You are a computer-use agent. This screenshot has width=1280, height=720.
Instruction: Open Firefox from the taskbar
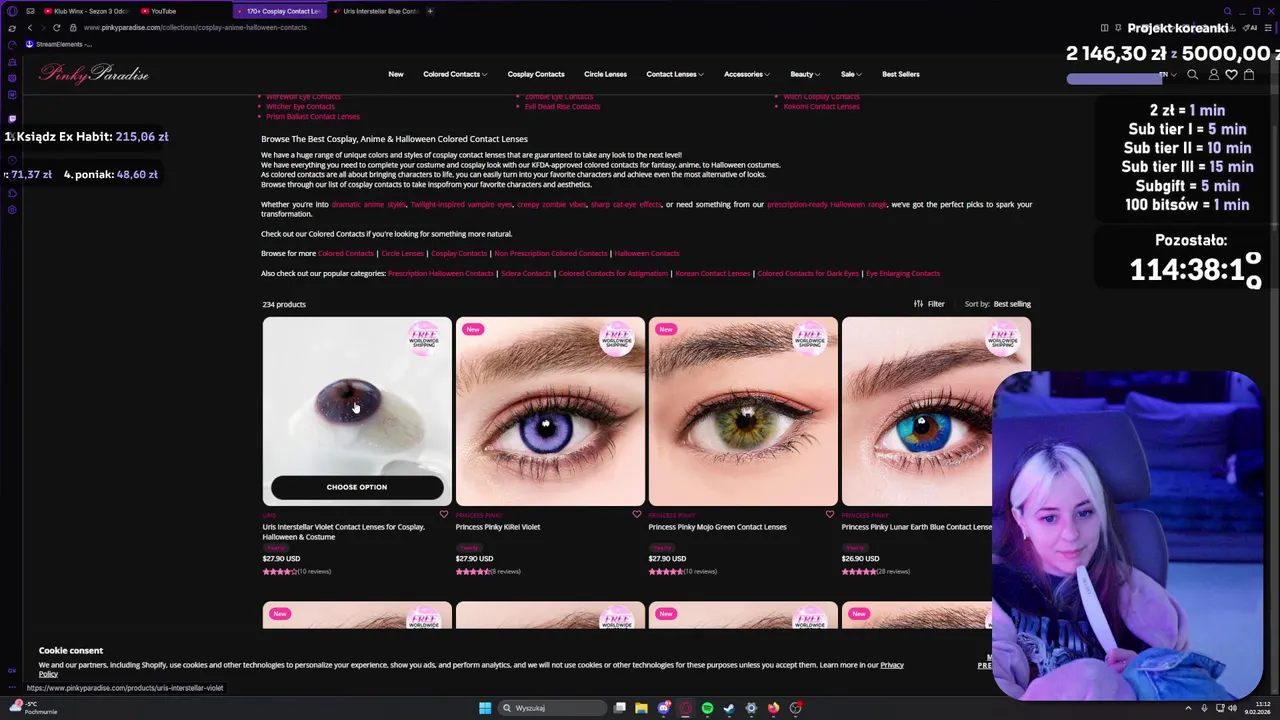[x=773, y=708]
